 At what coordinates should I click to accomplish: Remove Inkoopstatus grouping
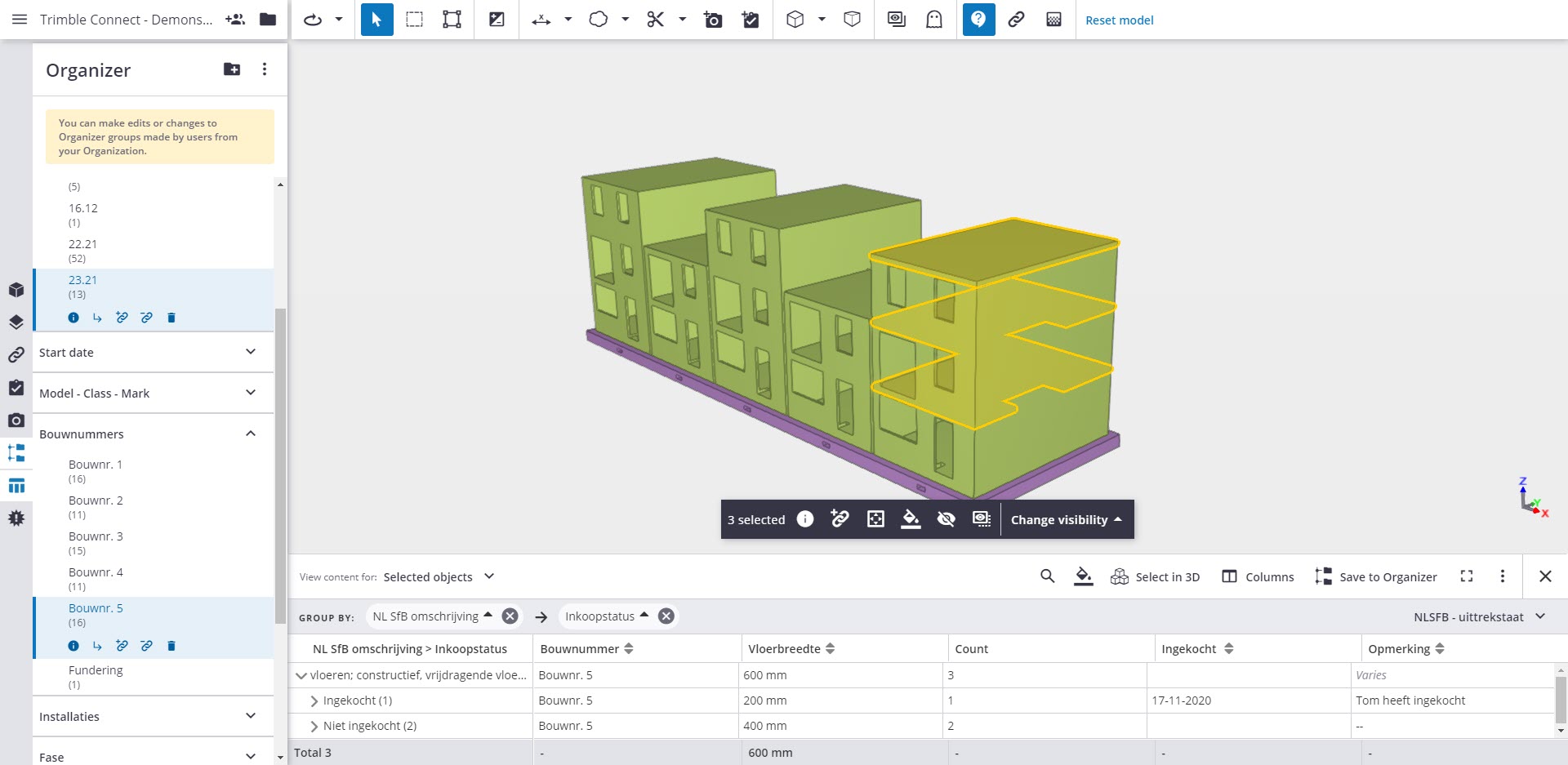[x=666, y=616]
